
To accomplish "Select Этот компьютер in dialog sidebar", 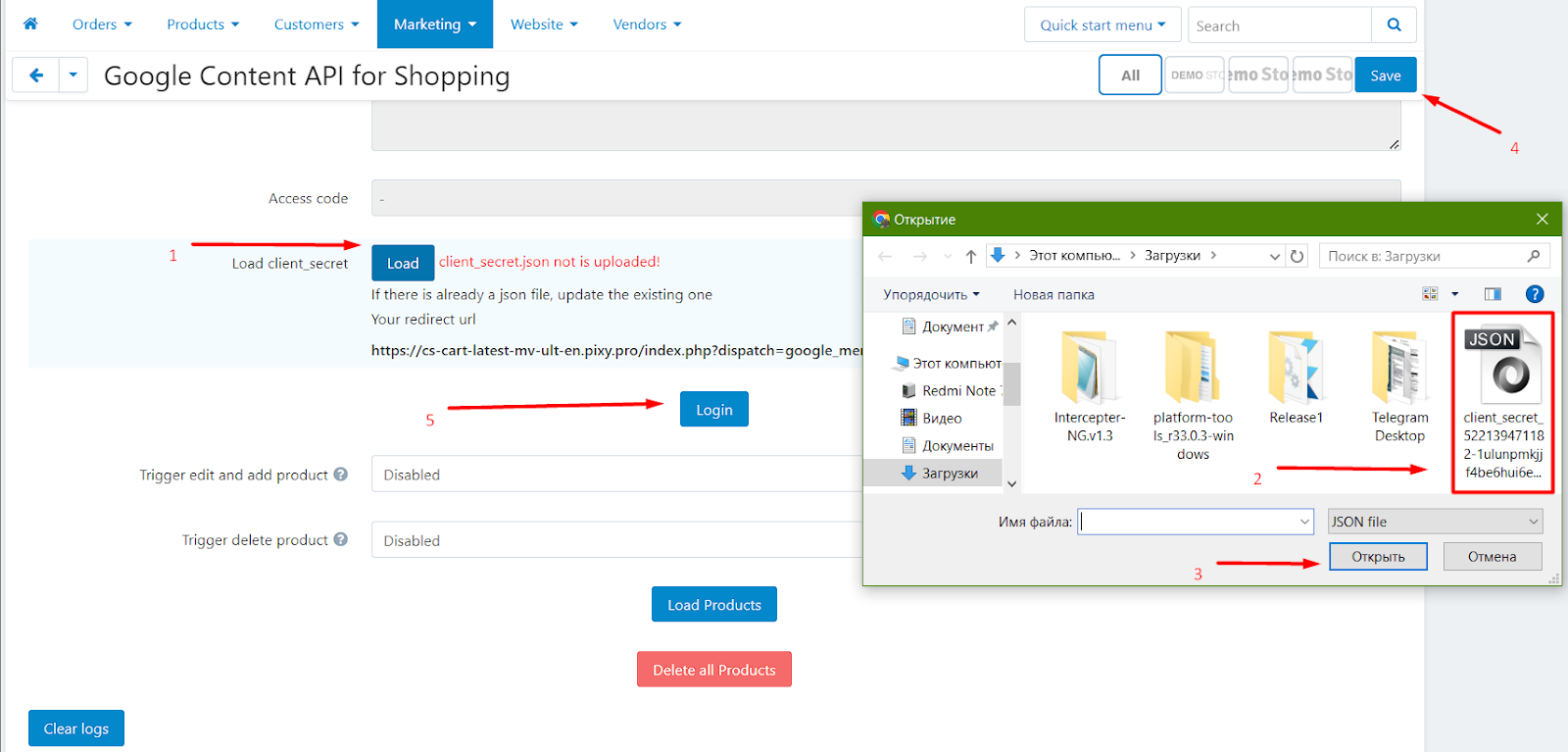I will pyautogui.click(x=948, y=363).
